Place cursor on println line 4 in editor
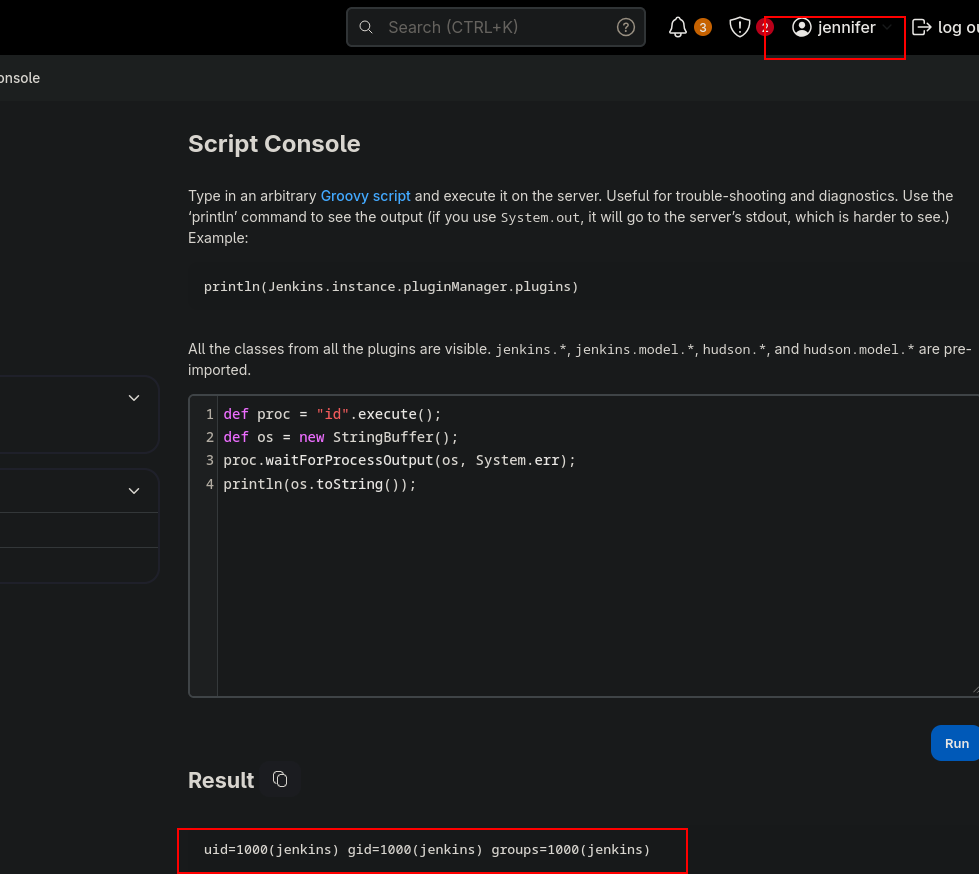979x874 pixels. (x=319, y=484)
